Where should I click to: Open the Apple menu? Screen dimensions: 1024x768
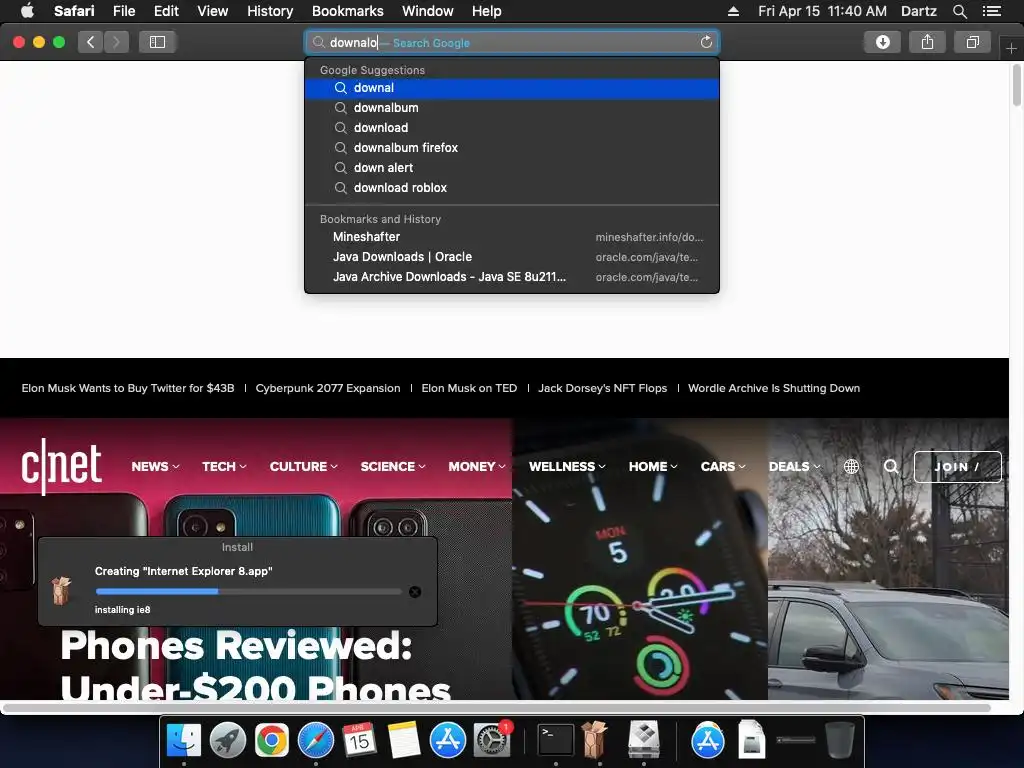pyautogui.click(x=27, y=10)
